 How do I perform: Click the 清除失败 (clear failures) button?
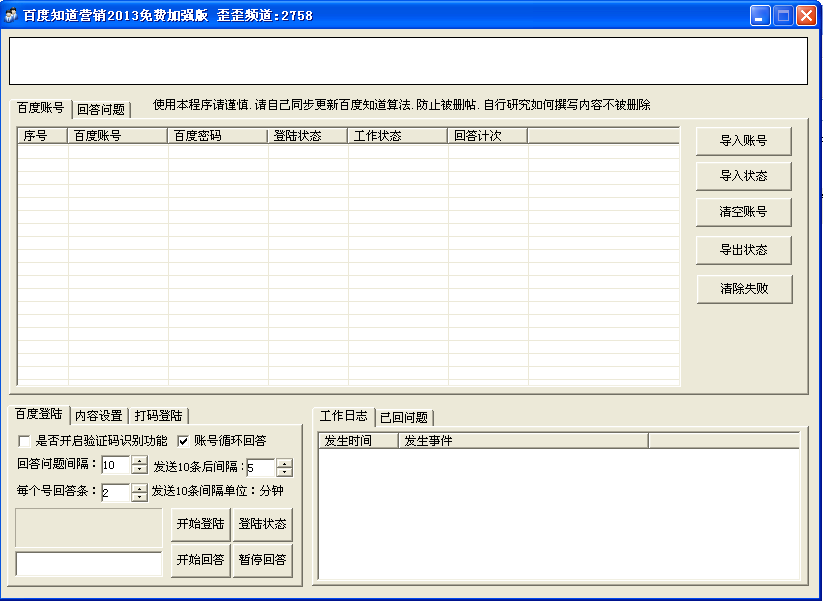click(743, 289)
